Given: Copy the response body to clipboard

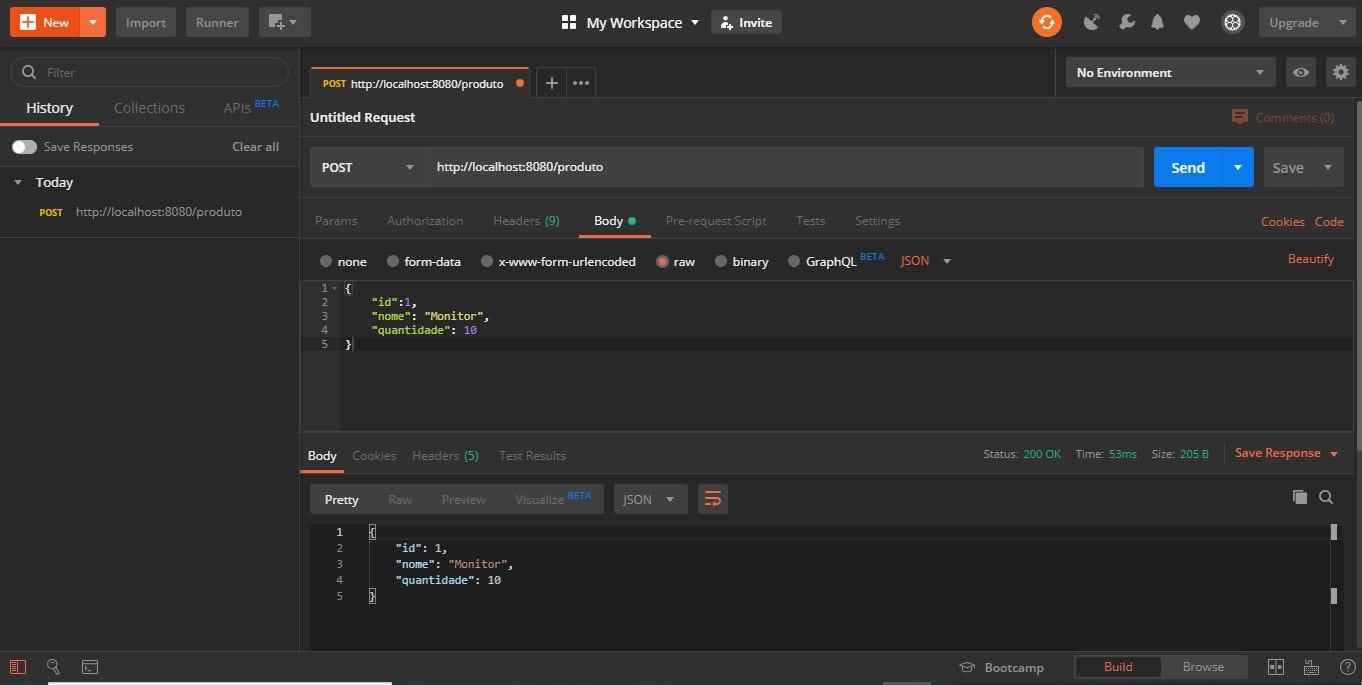Looking at the screenshot, I should [x=1299, y=497].
